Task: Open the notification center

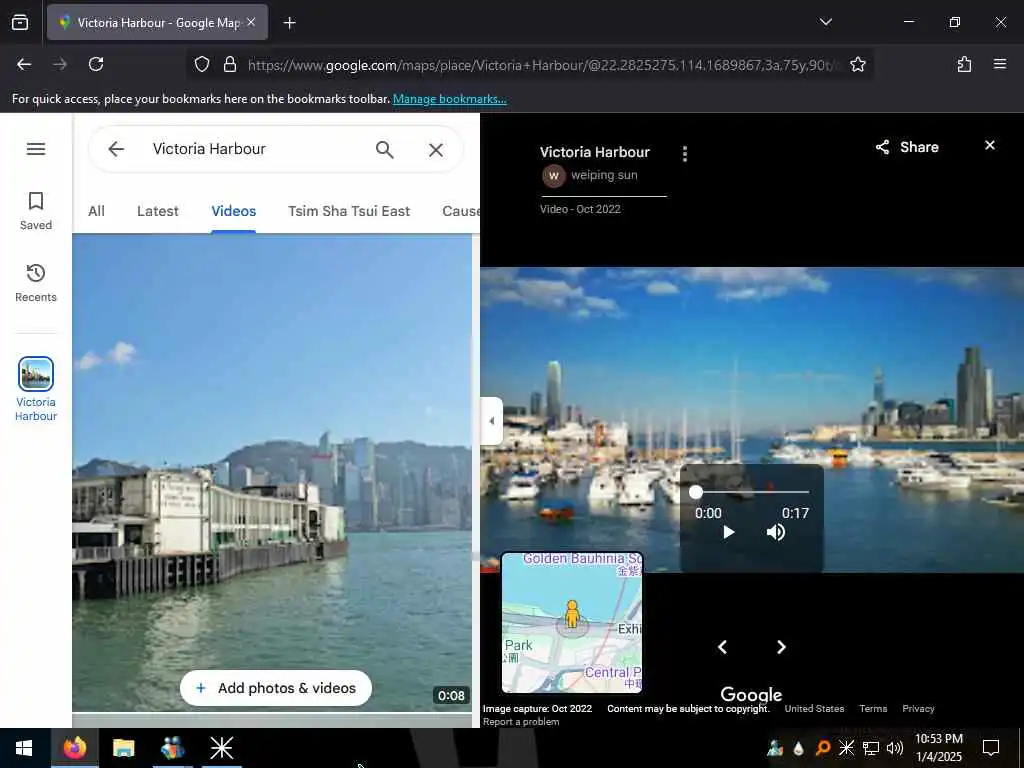Action: (991, 748)
